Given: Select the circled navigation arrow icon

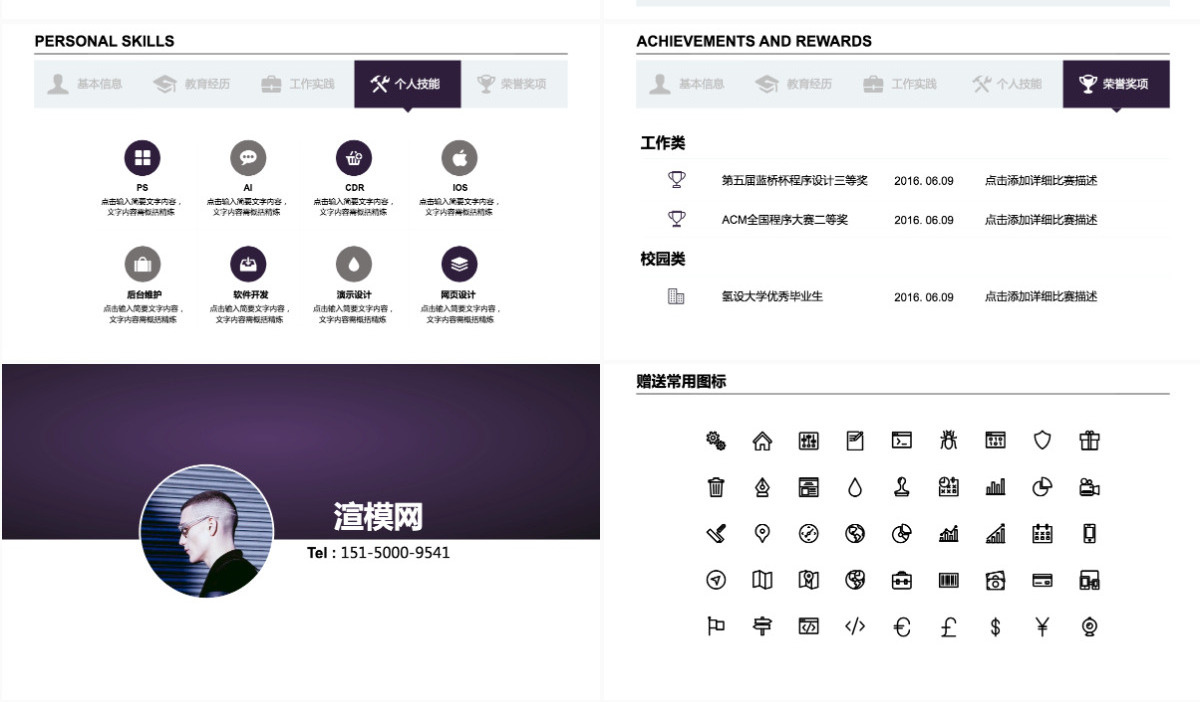Looking at the screenshot, I should [x=716, y=580].
